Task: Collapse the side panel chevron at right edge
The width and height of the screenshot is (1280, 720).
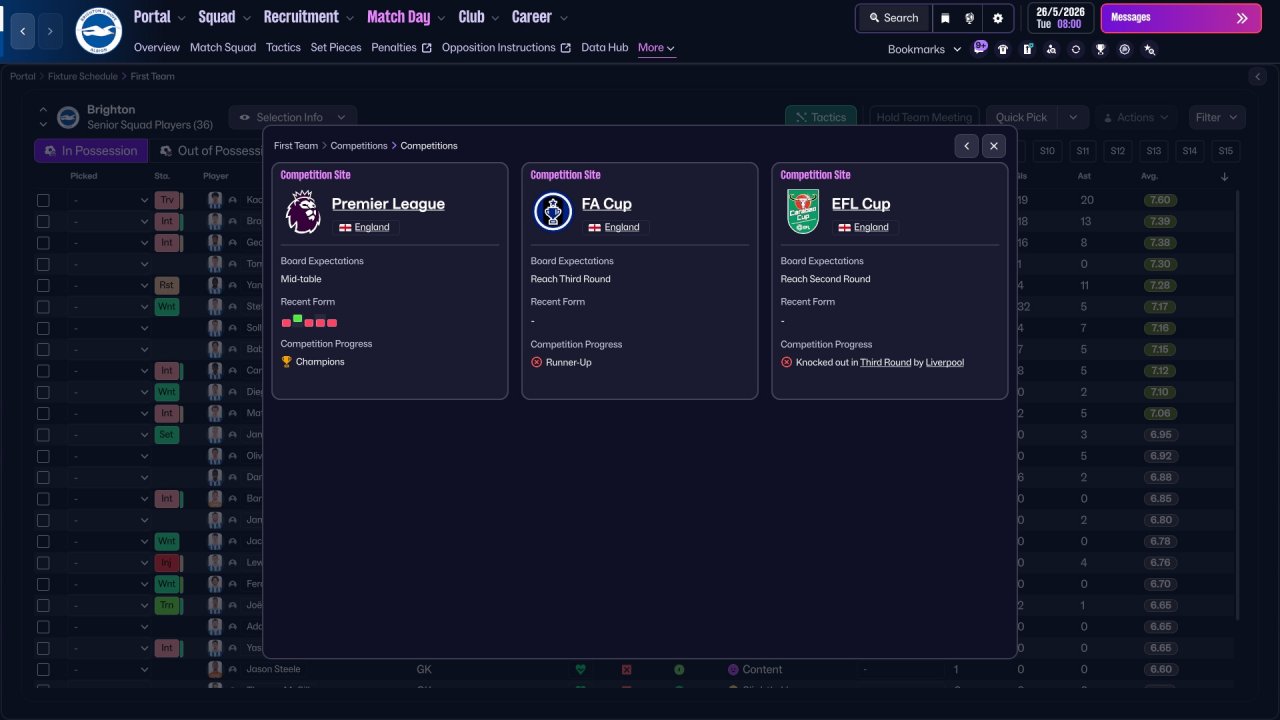Action: (x=1258, y=76)
